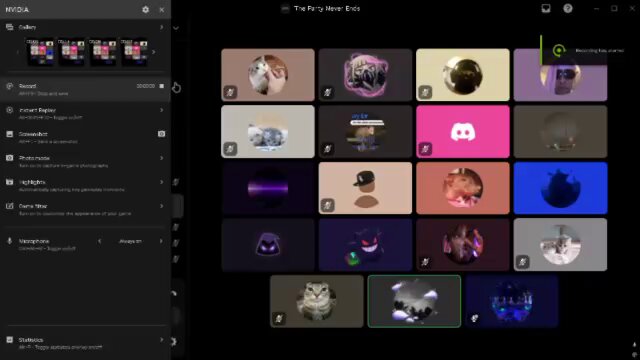This screenshot has height=360, width=640.
Task: Click muted icon on cap avatar tile
Action: pos(327,205)
